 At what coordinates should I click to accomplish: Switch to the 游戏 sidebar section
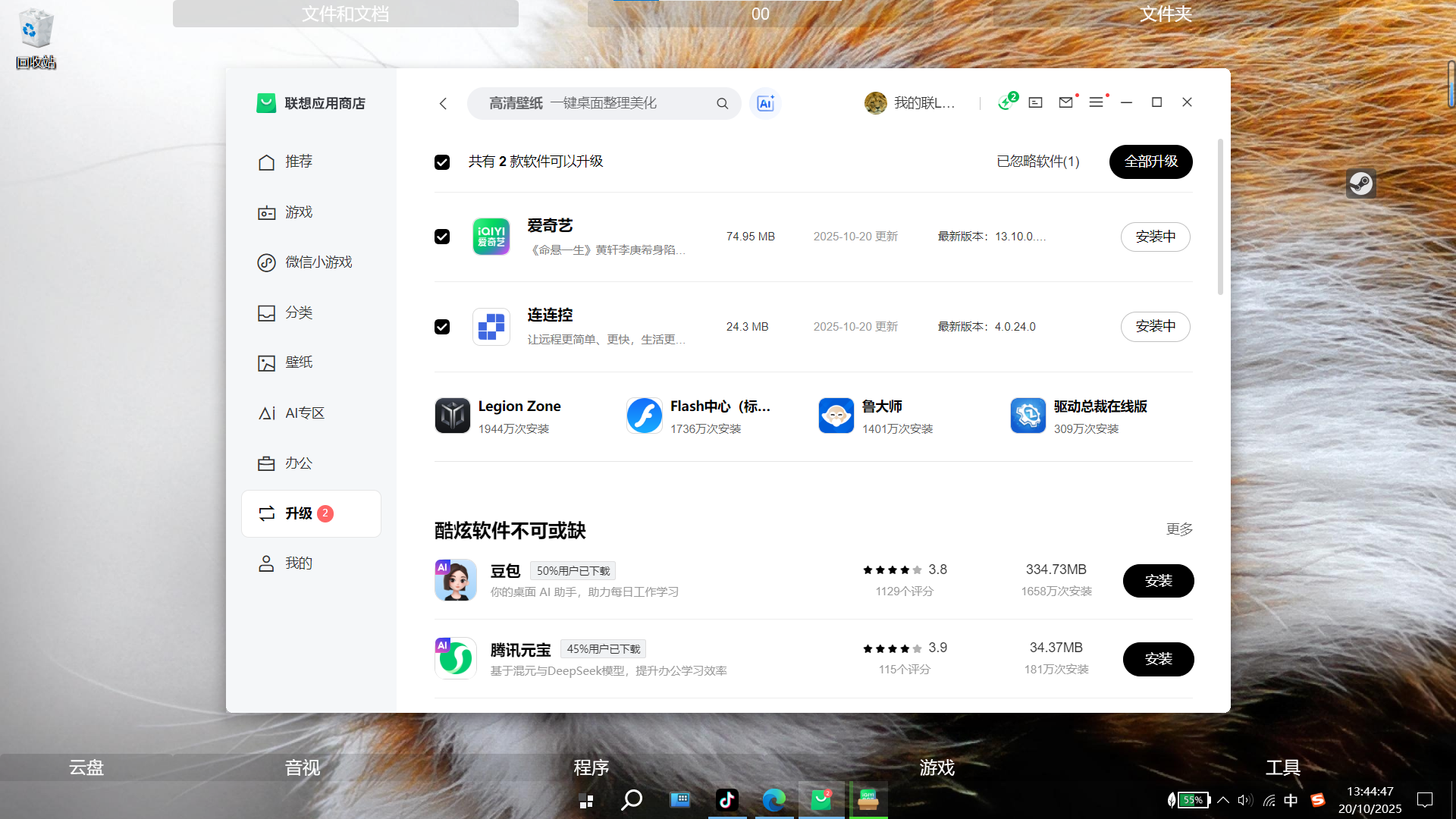[299, 212]
